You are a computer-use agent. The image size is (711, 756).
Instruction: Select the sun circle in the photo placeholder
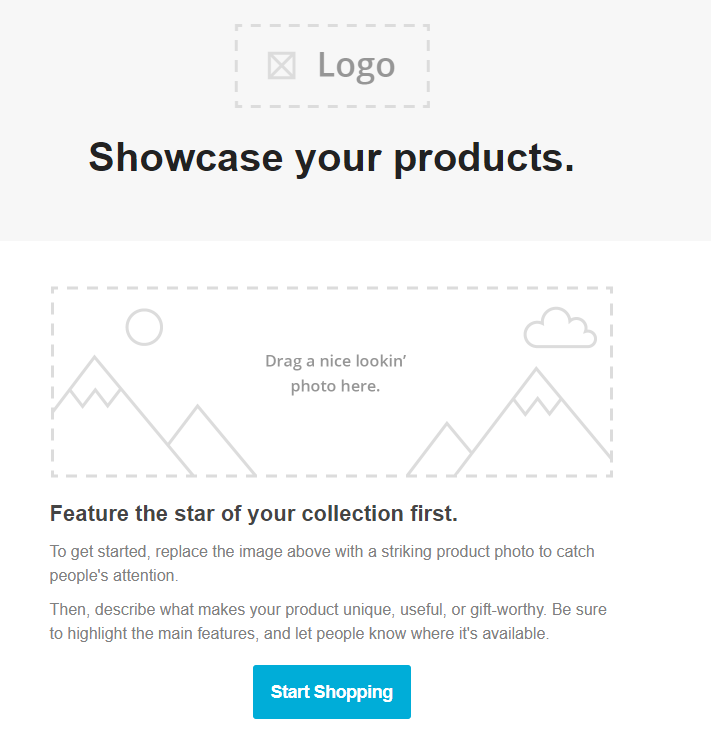(x=144, y=327)
